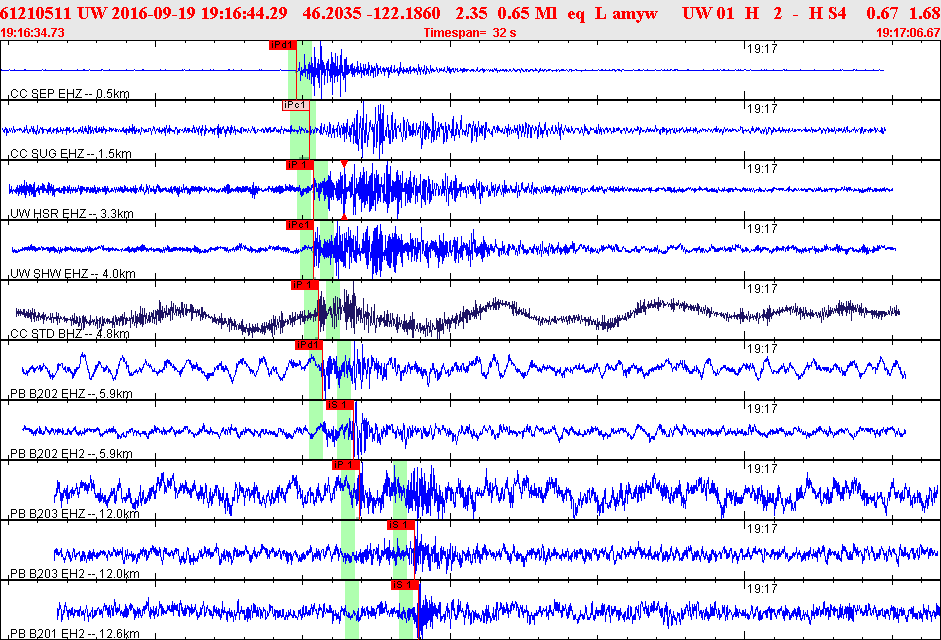Click the '1.68' value in header
The image size is (941, 640).
coord(925,13)
